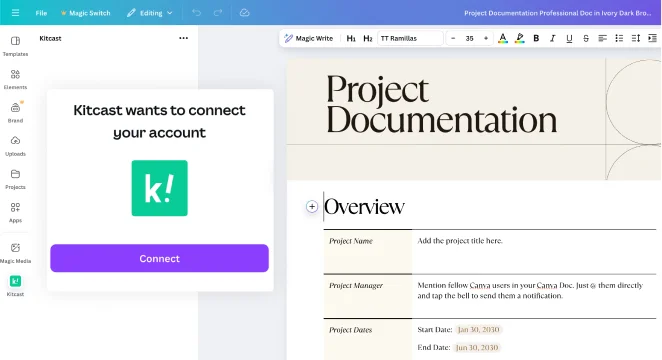Increase the font size

pyautogui.click(x=486, y=38)
